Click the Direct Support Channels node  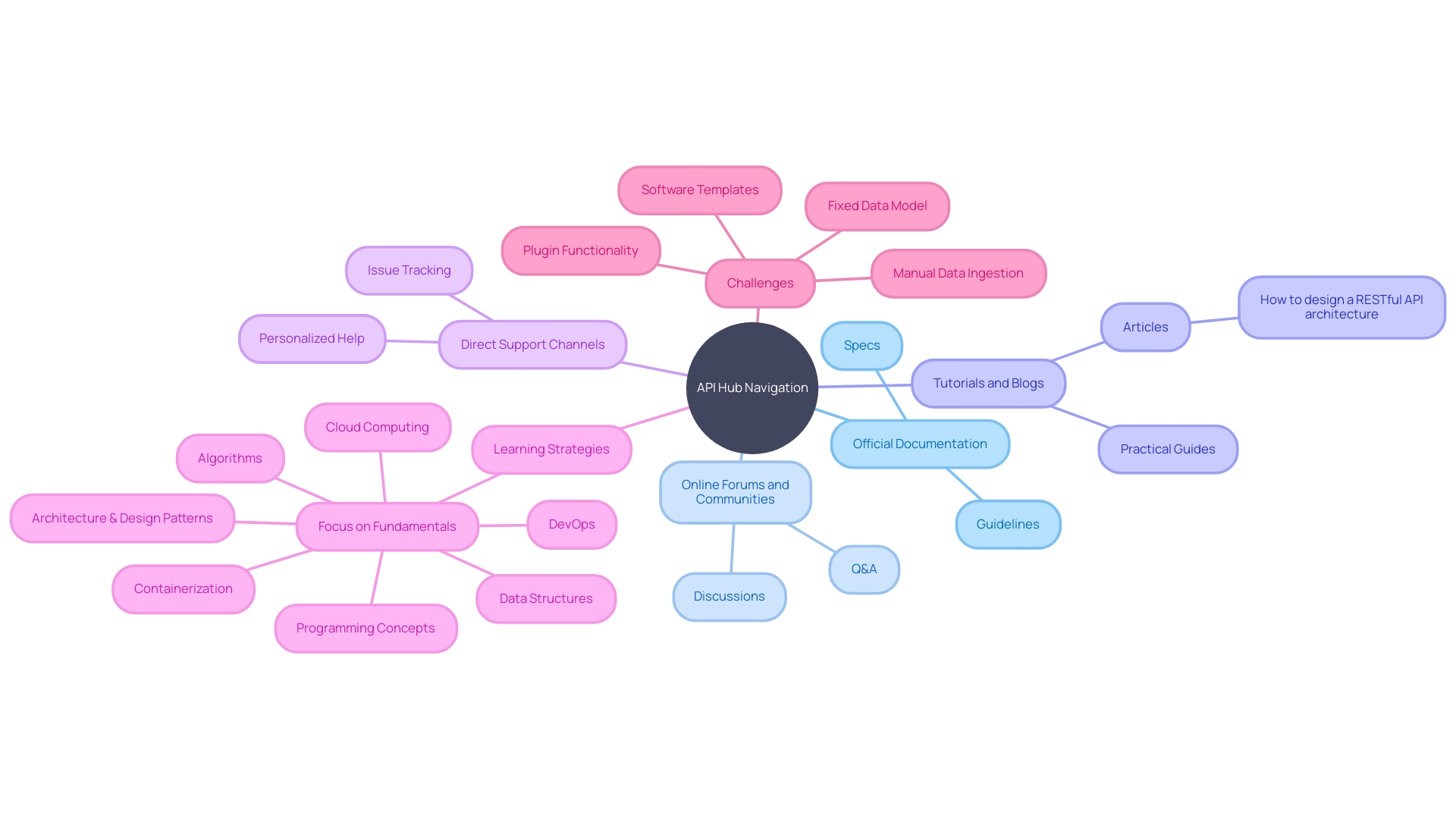[x=535, y=343]
